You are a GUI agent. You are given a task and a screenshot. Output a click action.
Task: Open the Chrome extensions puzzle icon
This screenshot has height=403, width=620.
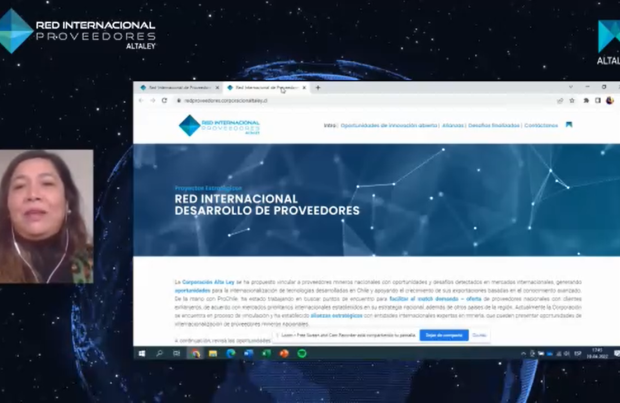pyautogui.click(x=586, y=100)
